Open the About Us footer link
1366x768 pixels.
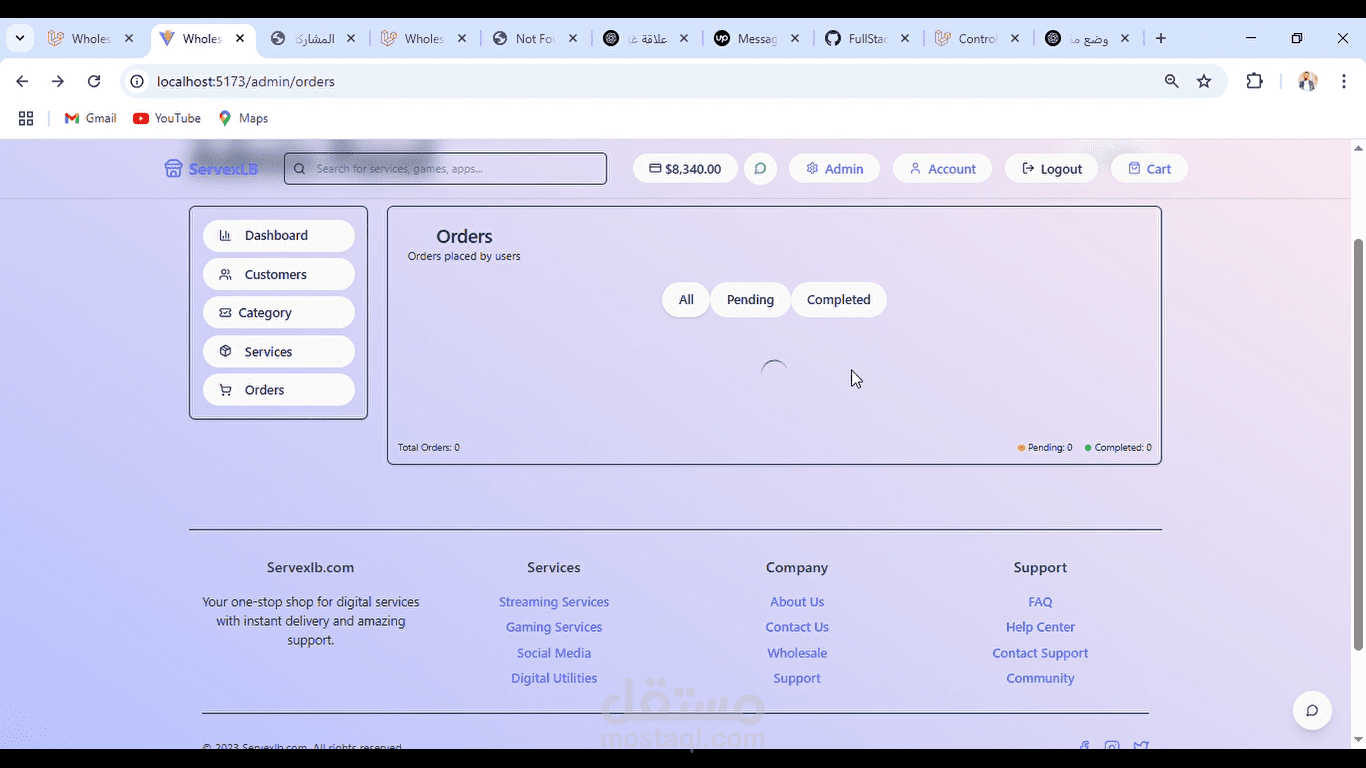[797, 602]
